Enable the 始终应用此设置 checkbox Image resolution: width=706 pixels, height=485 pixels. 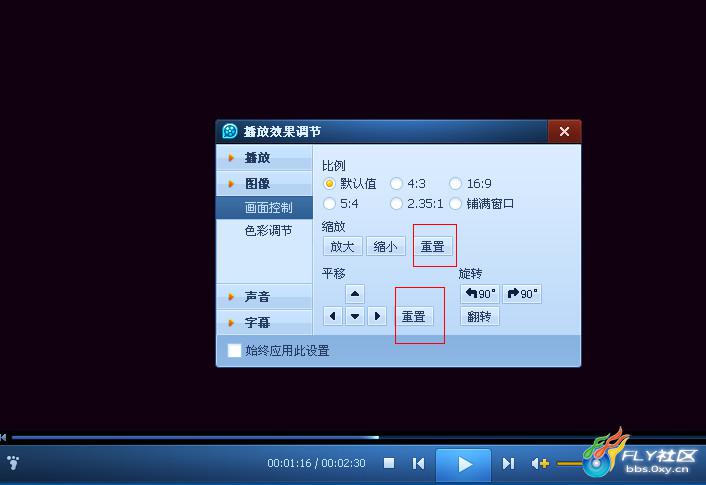tap(234, 351)
